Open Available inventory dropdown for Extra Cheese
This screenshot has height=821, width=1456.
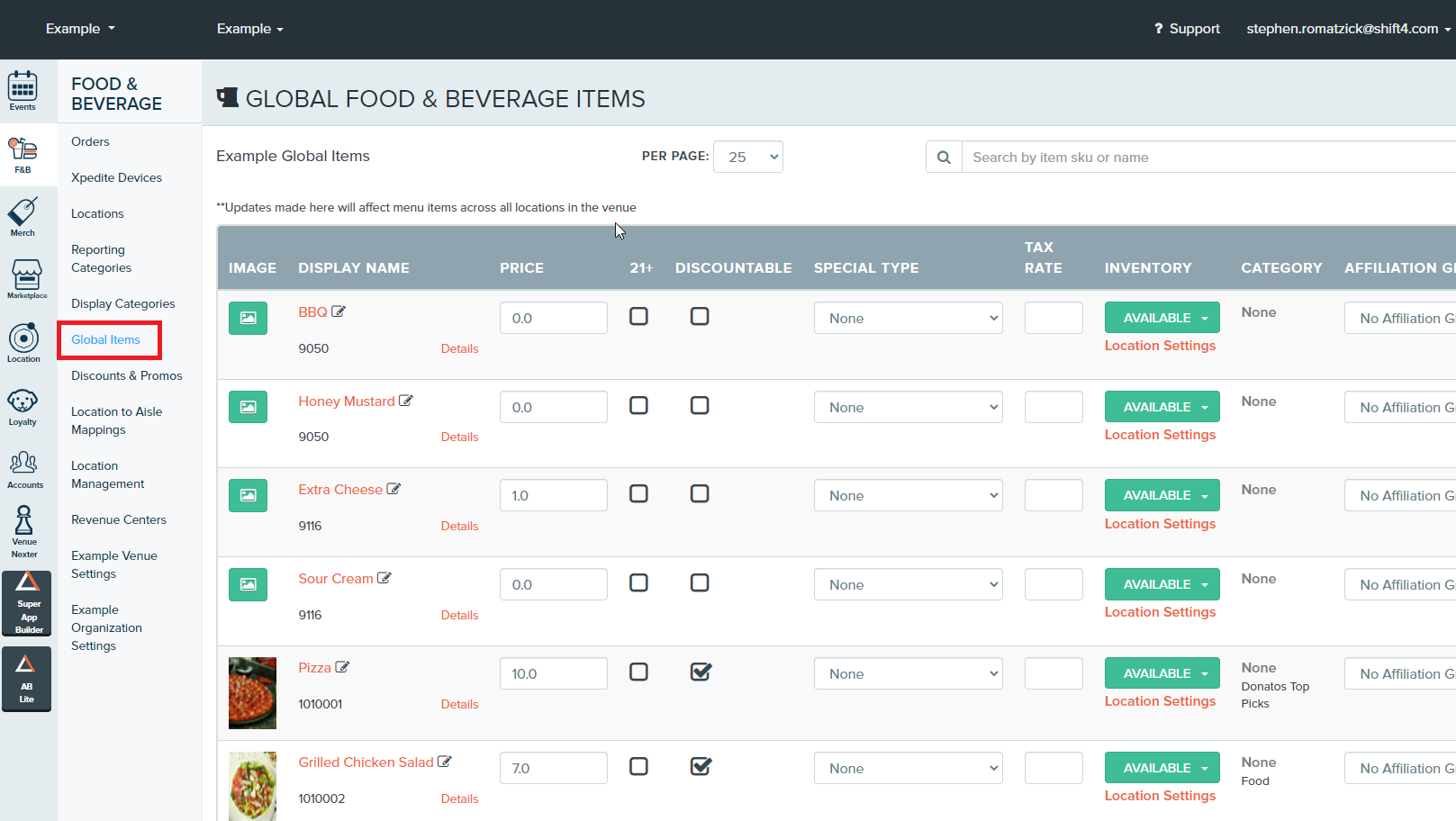[1162, 495]
